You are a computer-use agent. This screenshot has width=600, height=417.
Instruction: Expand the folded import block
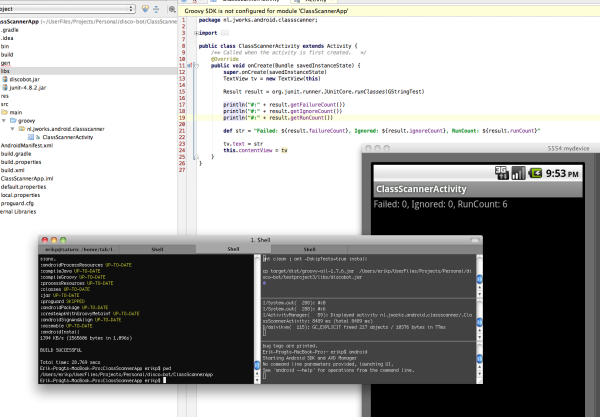[x=196, y=33]
